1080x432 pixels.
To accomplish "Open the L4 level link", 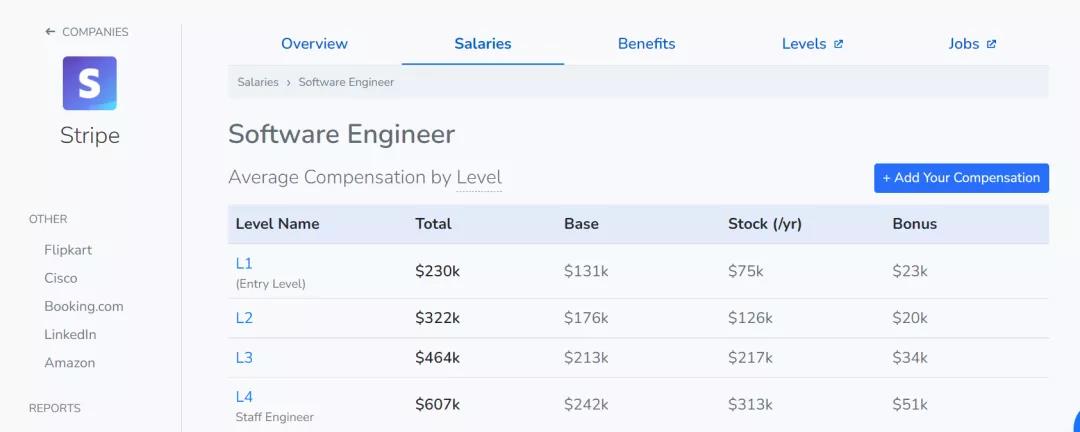I will pyautogui.click(x=244, y=397).
